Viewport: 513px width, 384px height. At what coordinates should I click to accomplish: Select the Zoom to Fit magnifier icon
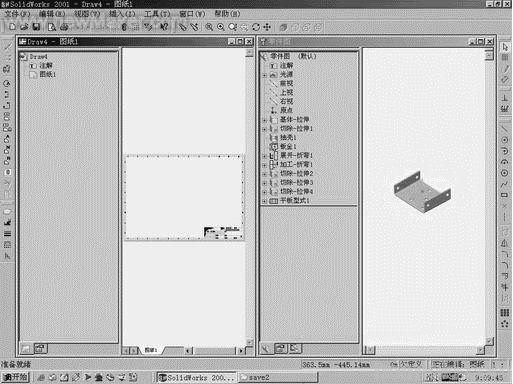209,27
